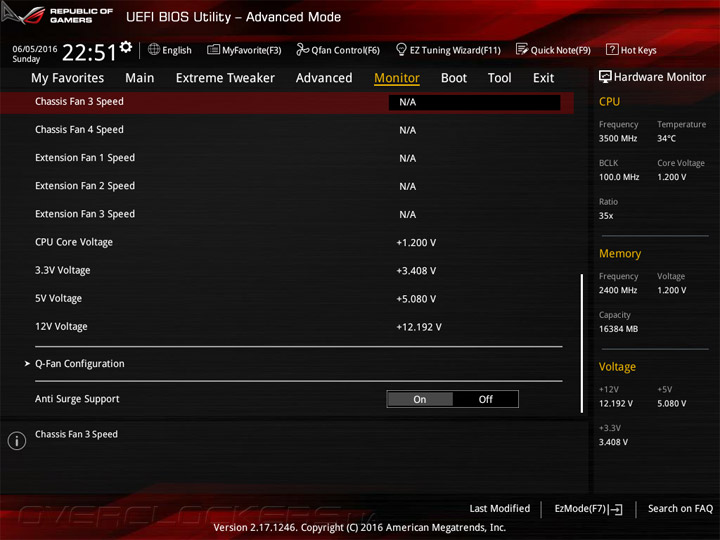The height and width of the screenshot is (540, 720).
Task: Select Chassis Fan 3 Speed N/A field
Action: [x=474, y=102]
